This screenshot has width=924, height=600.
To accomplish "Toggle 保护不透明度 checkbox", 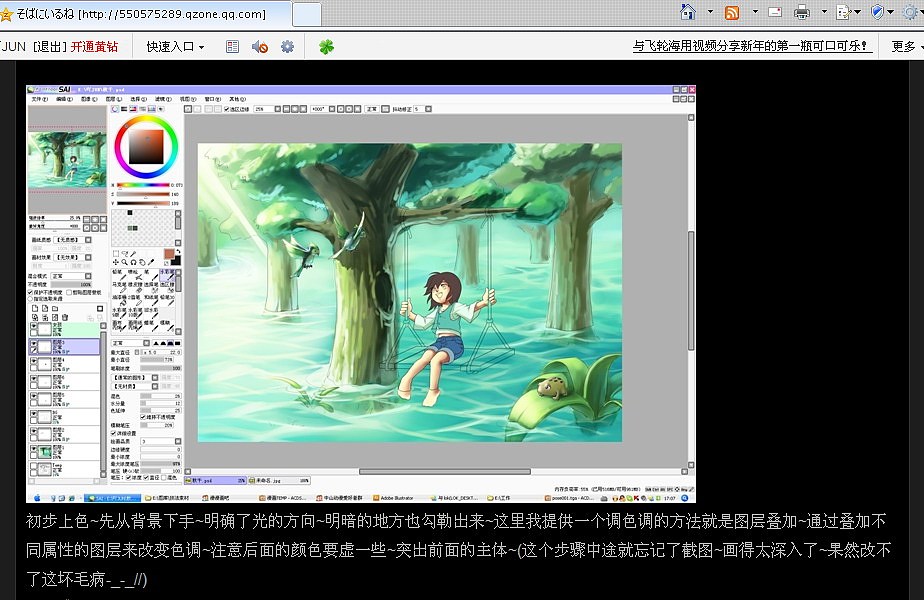I will (x=30, y=292).
